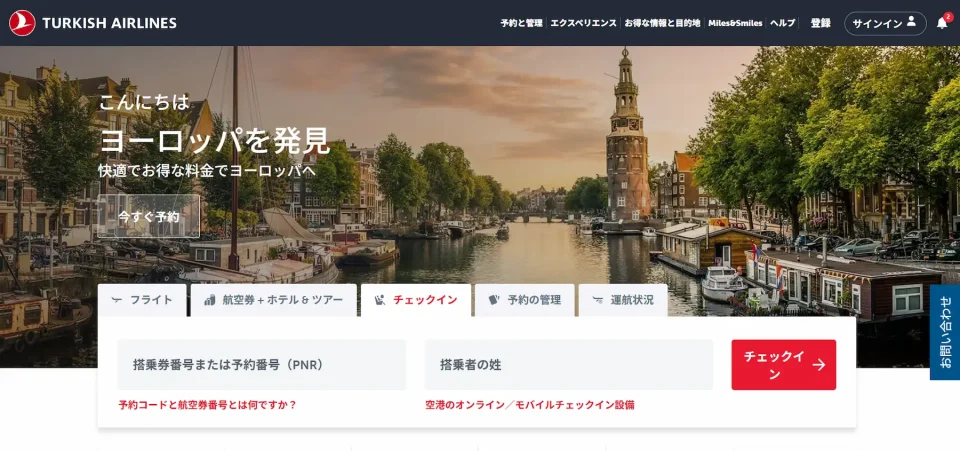Click the こんにちは greeting text
The image size is (960, 451).
click(144, 102)
